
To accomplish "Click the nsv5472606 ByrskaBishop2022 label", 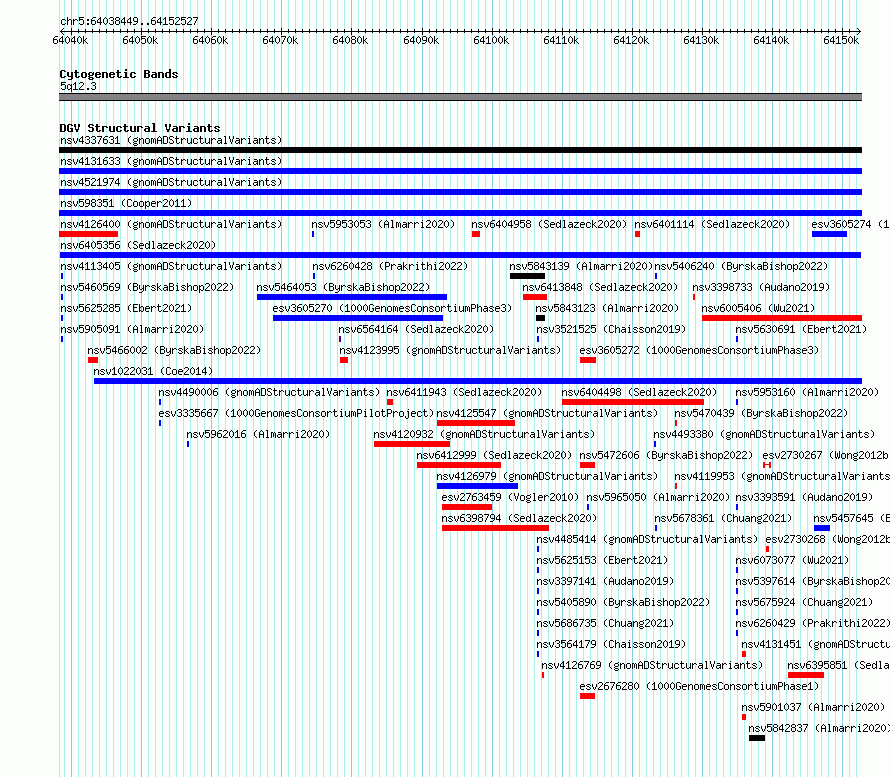I will [666, 455].
